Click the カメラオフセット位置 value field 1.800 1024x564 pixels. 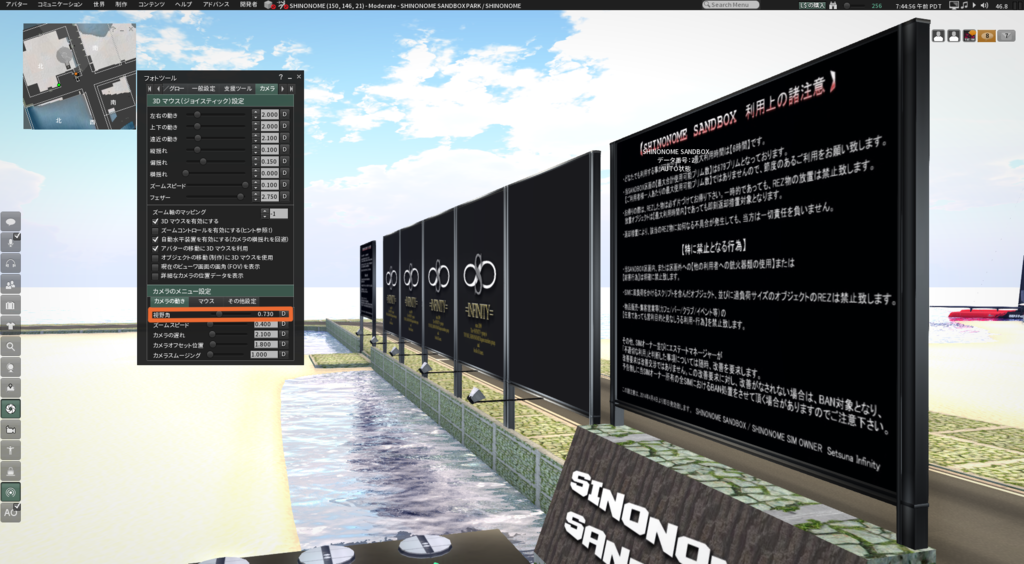(265, 344)
